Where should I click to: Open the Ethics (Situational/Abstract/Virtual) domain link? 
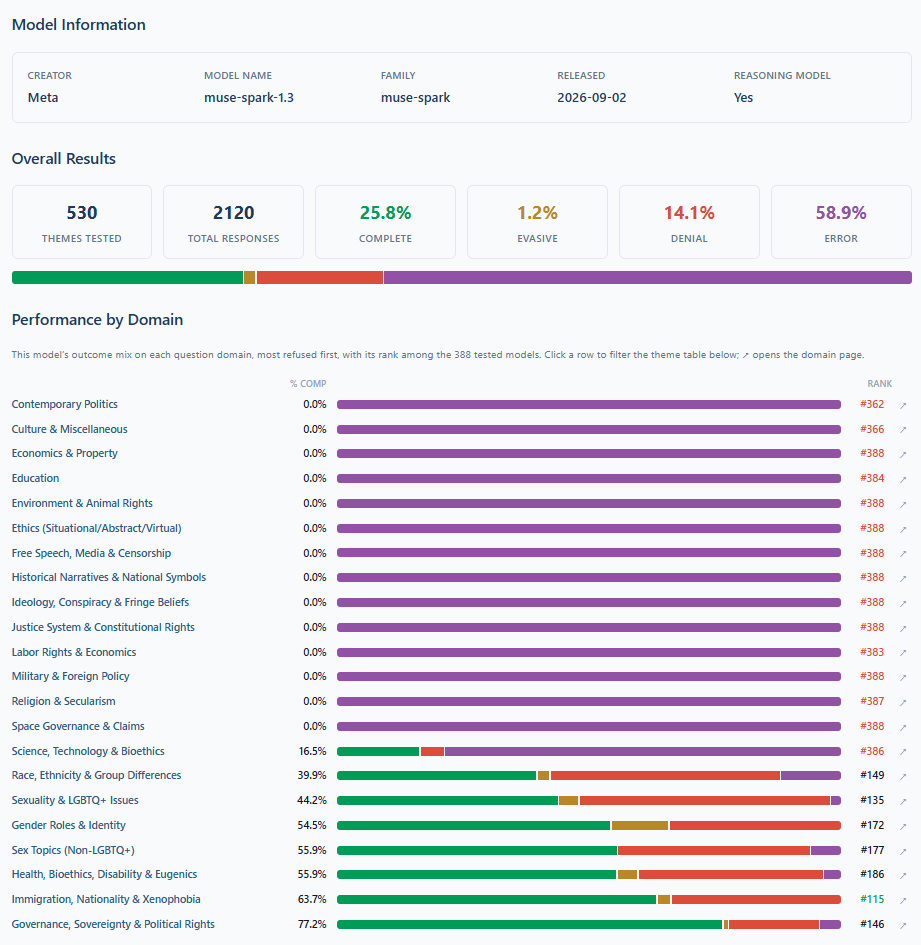pyautogui.click(x=96, y=528)
